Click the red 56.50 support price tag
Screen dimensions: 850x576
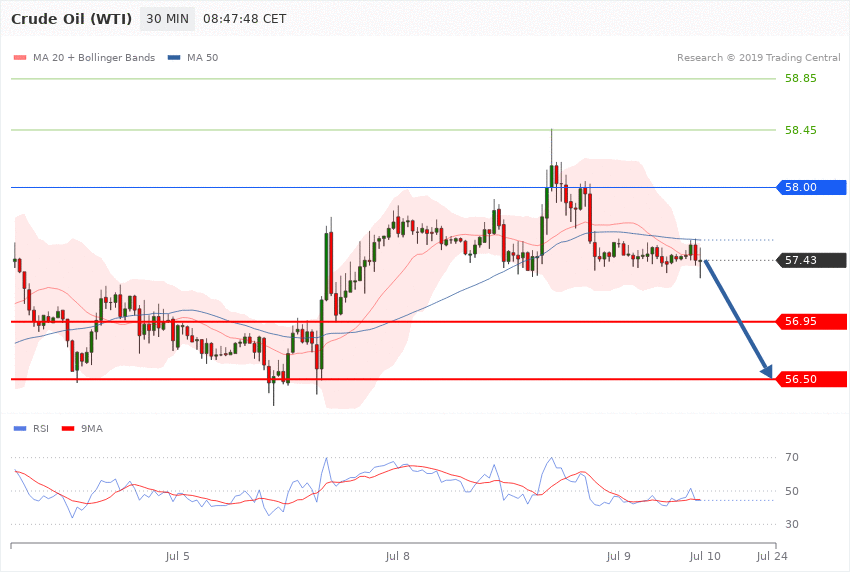tap(812, 379)
